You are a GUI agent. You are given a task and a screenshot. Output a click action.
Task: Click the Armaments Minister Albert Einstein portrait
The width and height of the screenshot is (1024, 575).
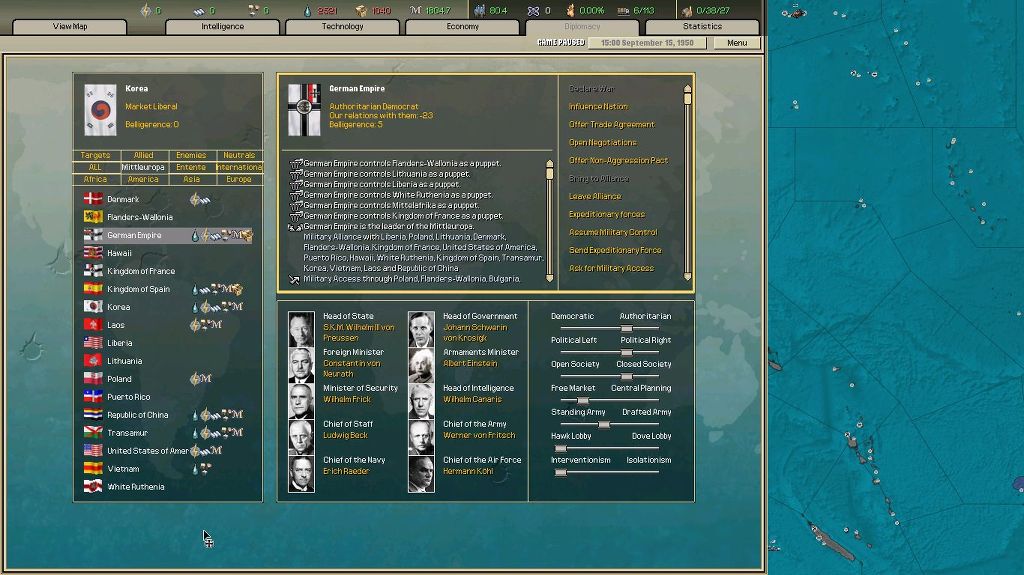(421, 365)
